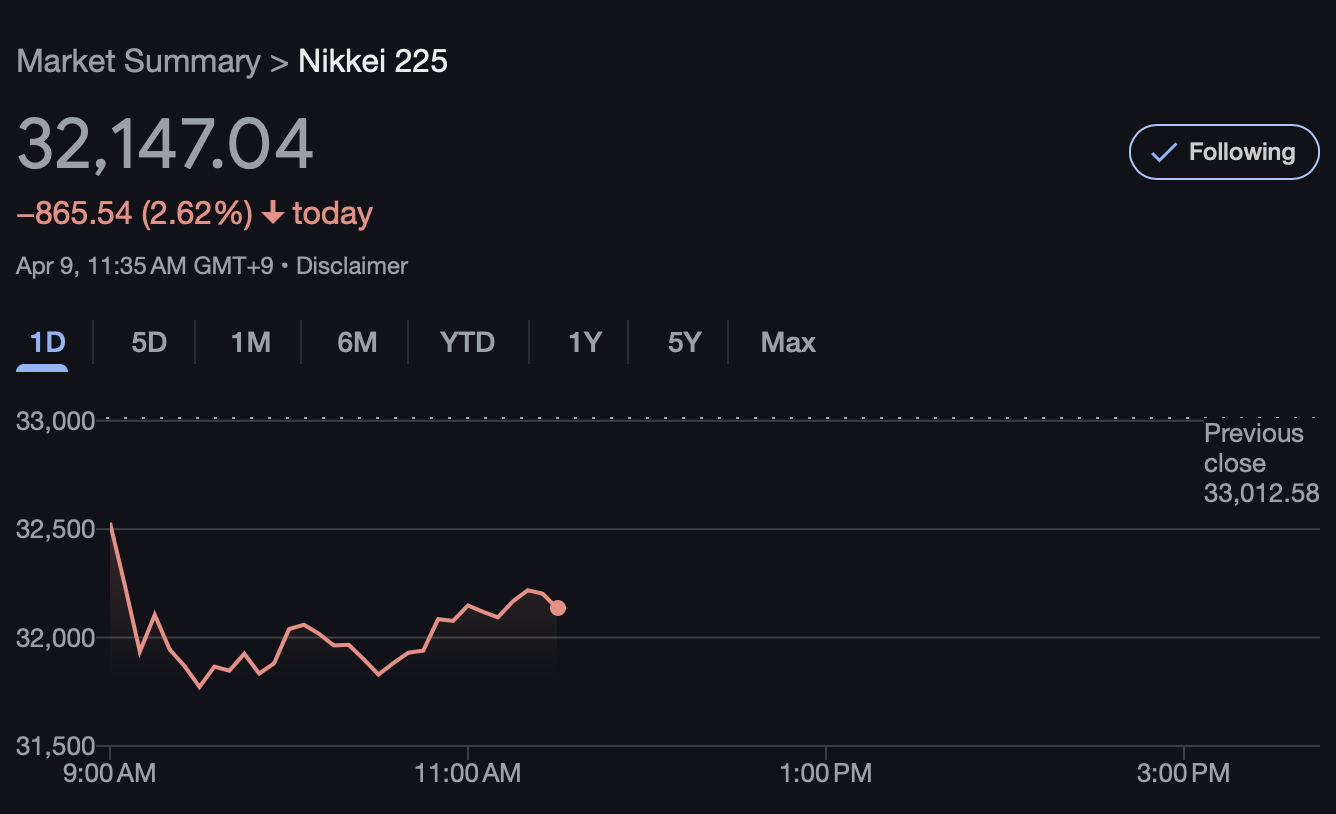
Task: Click the 32,147.04 index value
Action: 165,145
